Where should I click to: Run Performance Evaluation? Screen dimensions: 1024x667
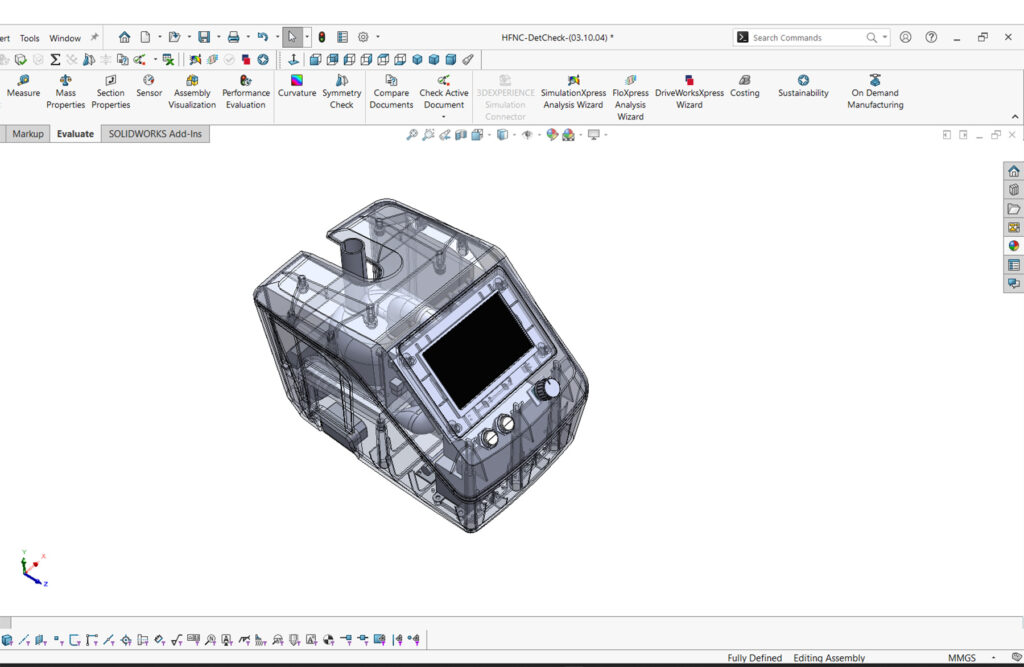pos(246,92)
